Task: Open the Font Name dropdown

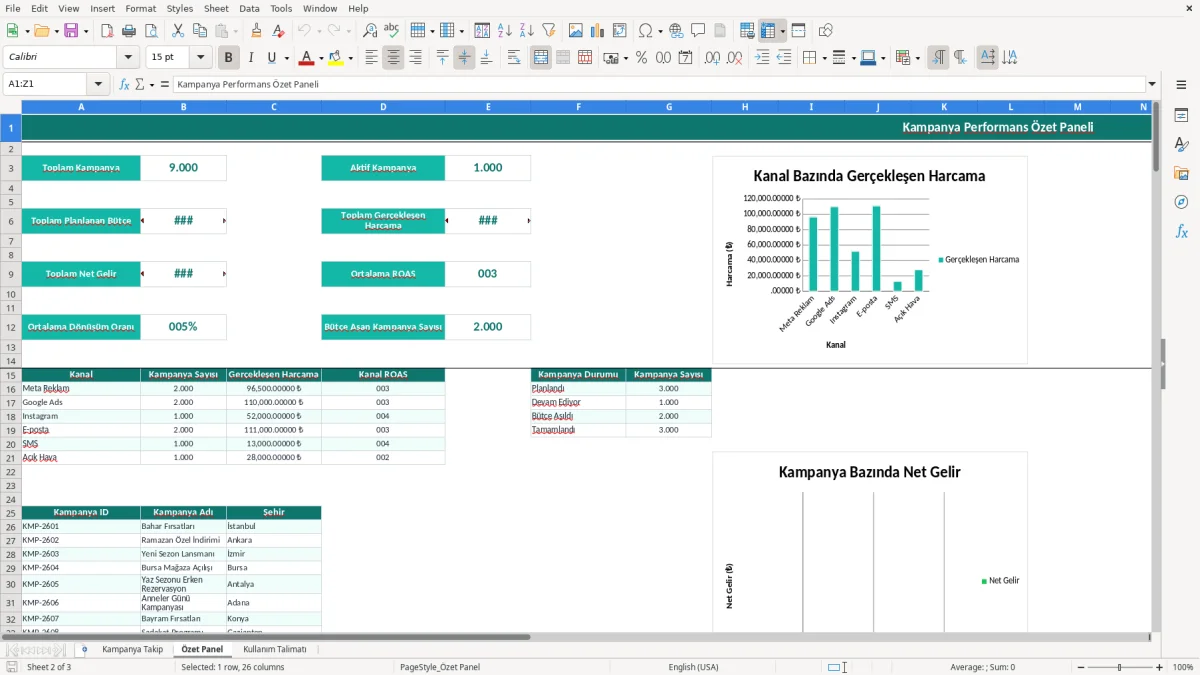Action: coord(128,58)
